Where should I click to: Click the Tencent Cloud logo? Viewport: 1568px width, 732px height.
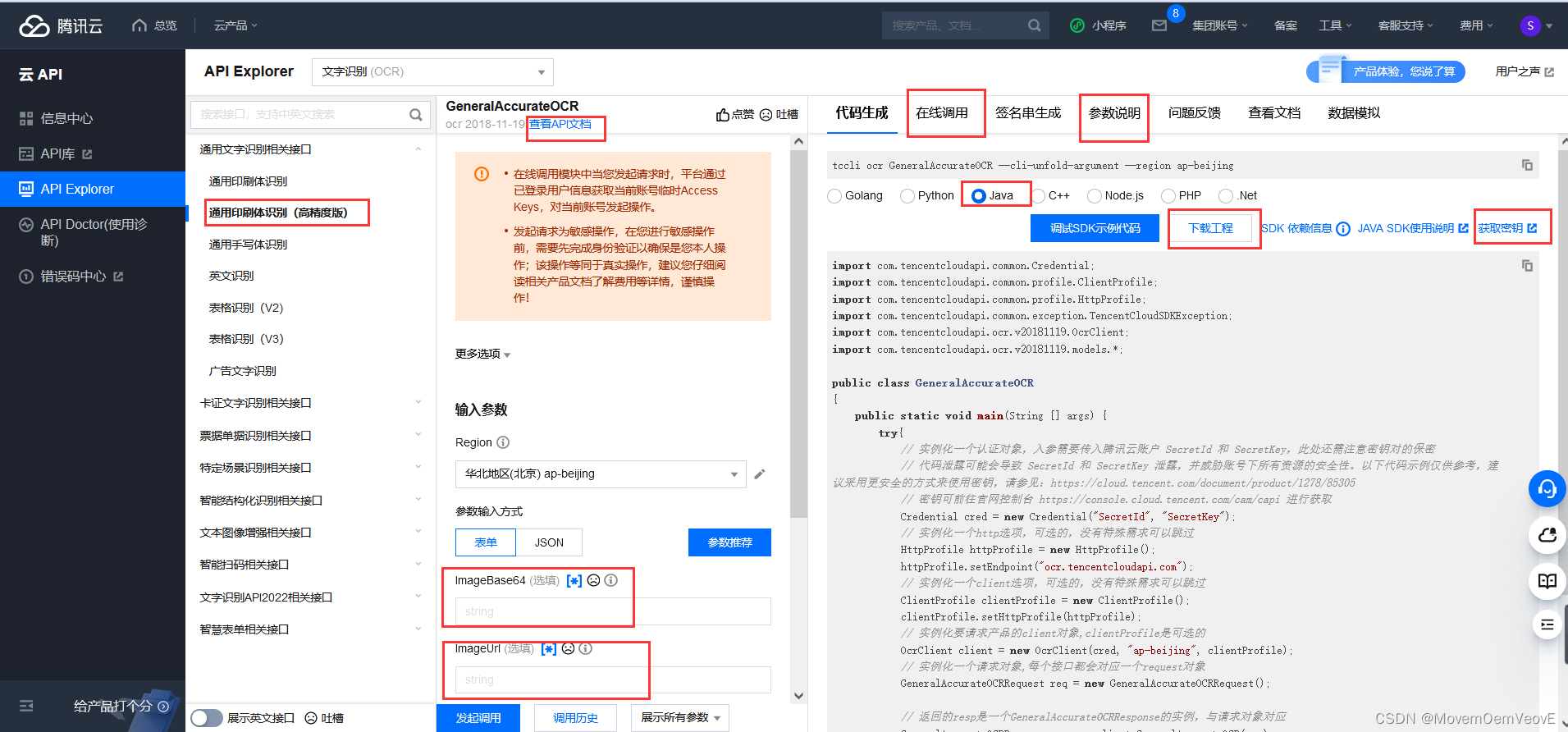coord(61,26)
